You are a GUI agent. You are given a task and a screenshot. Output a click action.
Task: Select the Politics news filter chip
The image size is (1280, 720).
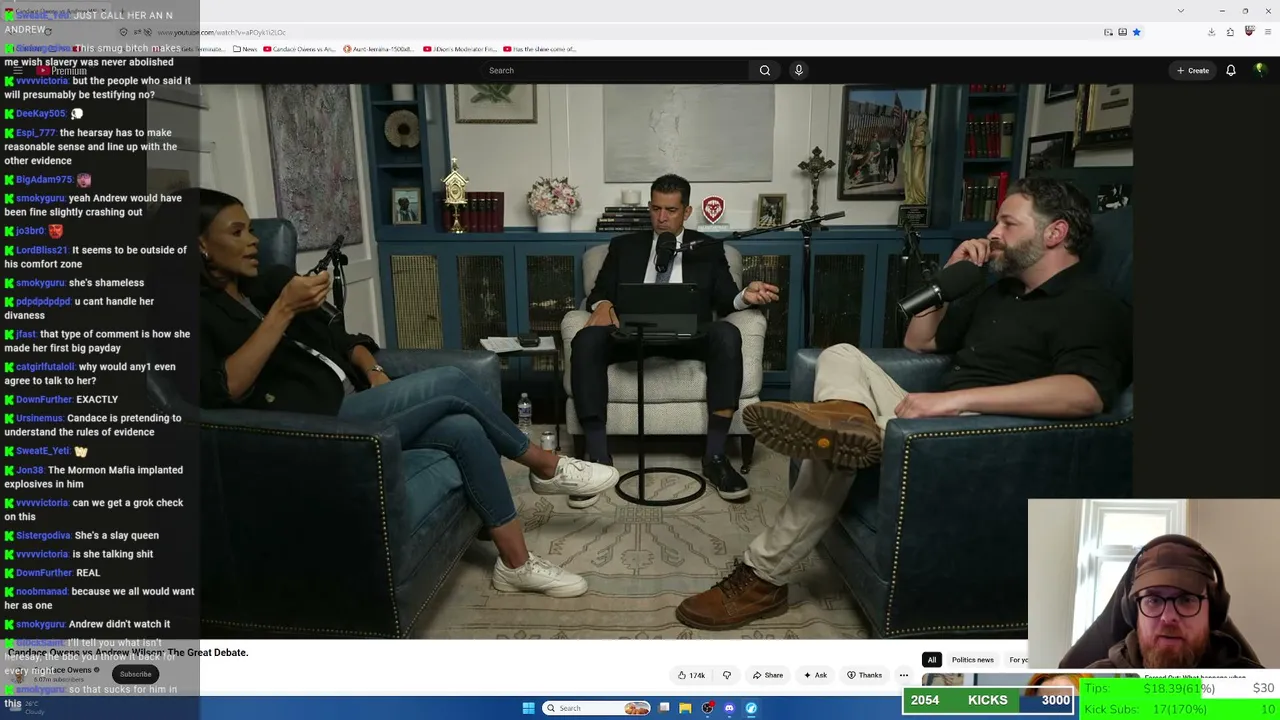tap(972, 660)
